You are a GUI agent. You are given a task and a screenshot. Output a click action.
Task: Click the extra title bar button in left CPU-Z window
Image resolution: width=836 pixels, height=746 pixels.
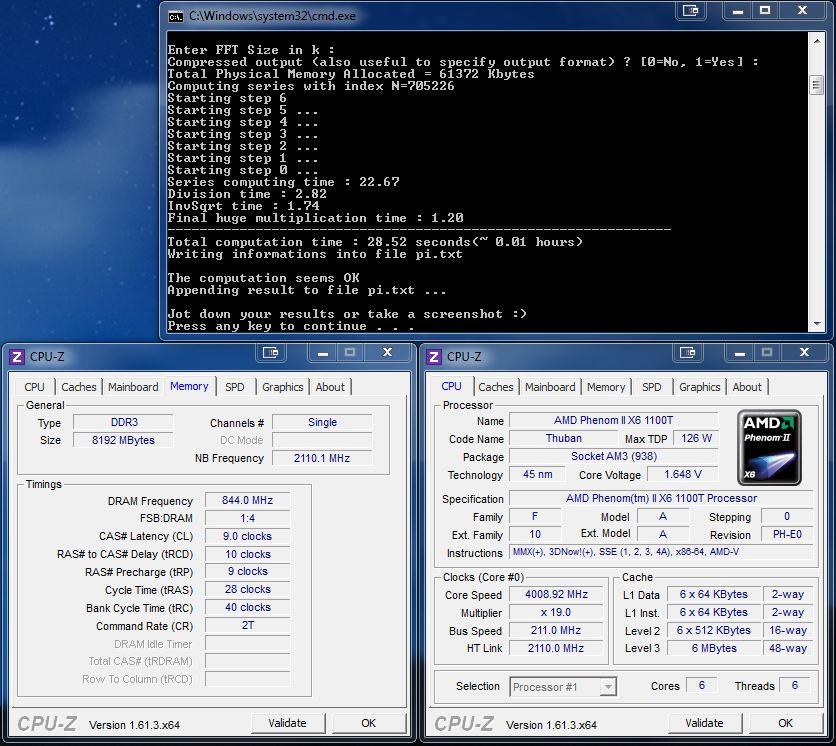tap(271, 352)
